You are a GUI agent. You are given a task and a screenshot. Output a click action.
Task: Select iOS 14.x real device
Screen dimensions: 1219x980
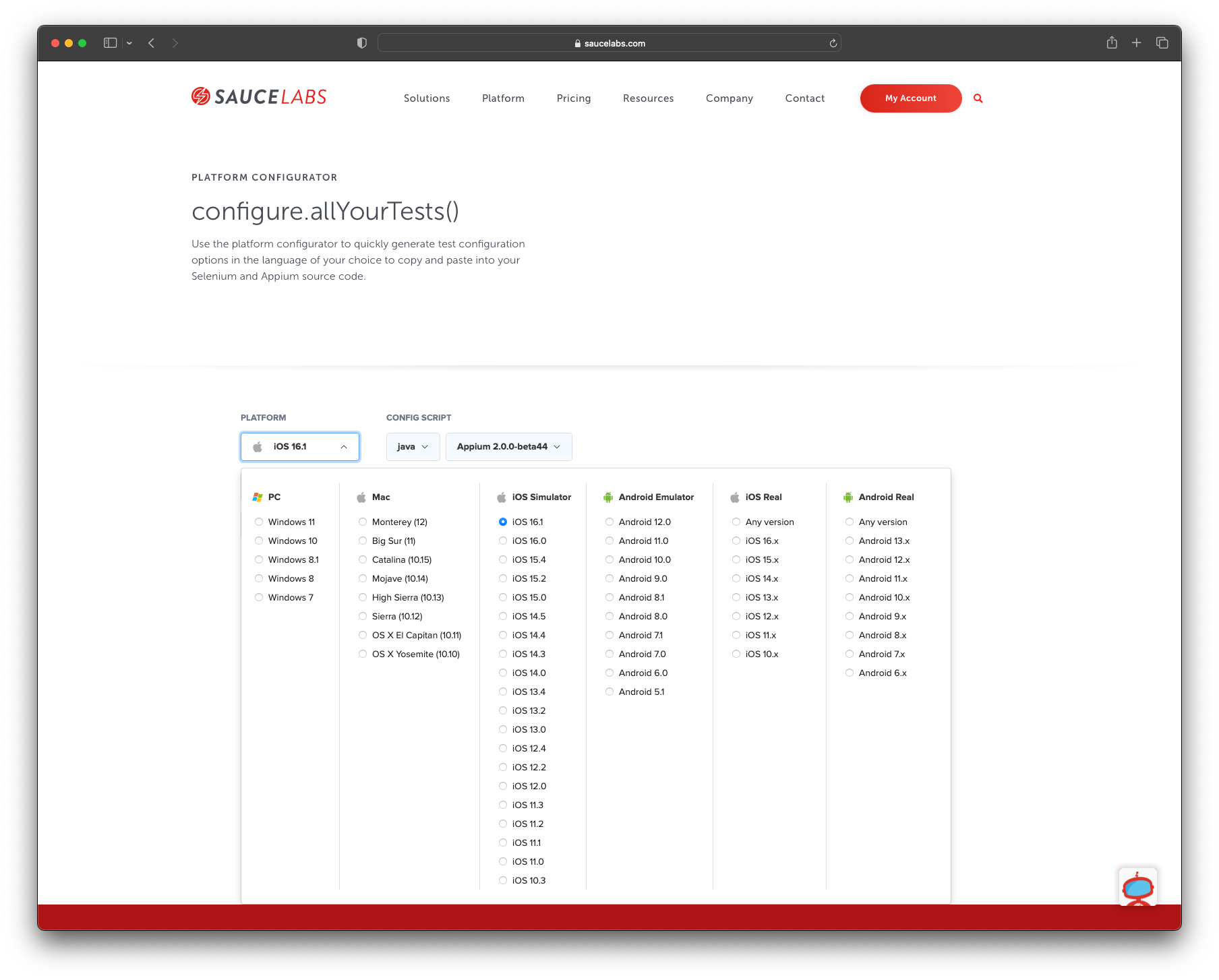point(756,579)
